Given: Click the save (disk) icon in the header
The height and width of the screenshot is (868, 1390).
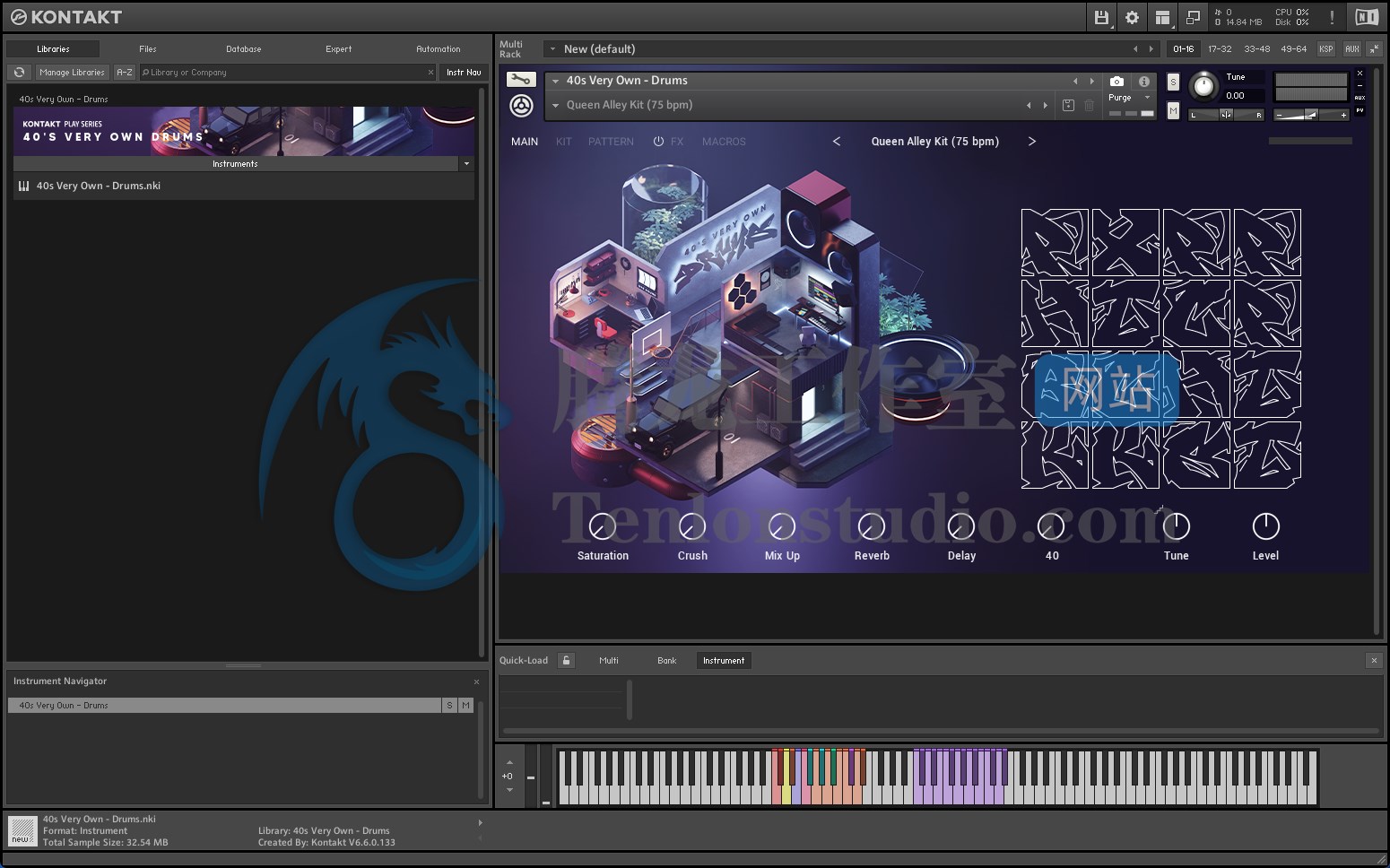Looking at the screenshot, I should click(1101, 16).
